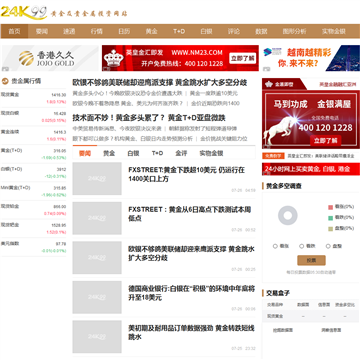Switch to the T+D news list tab
The height and width of the screenshot is (360, 360).
pos(157,153)
